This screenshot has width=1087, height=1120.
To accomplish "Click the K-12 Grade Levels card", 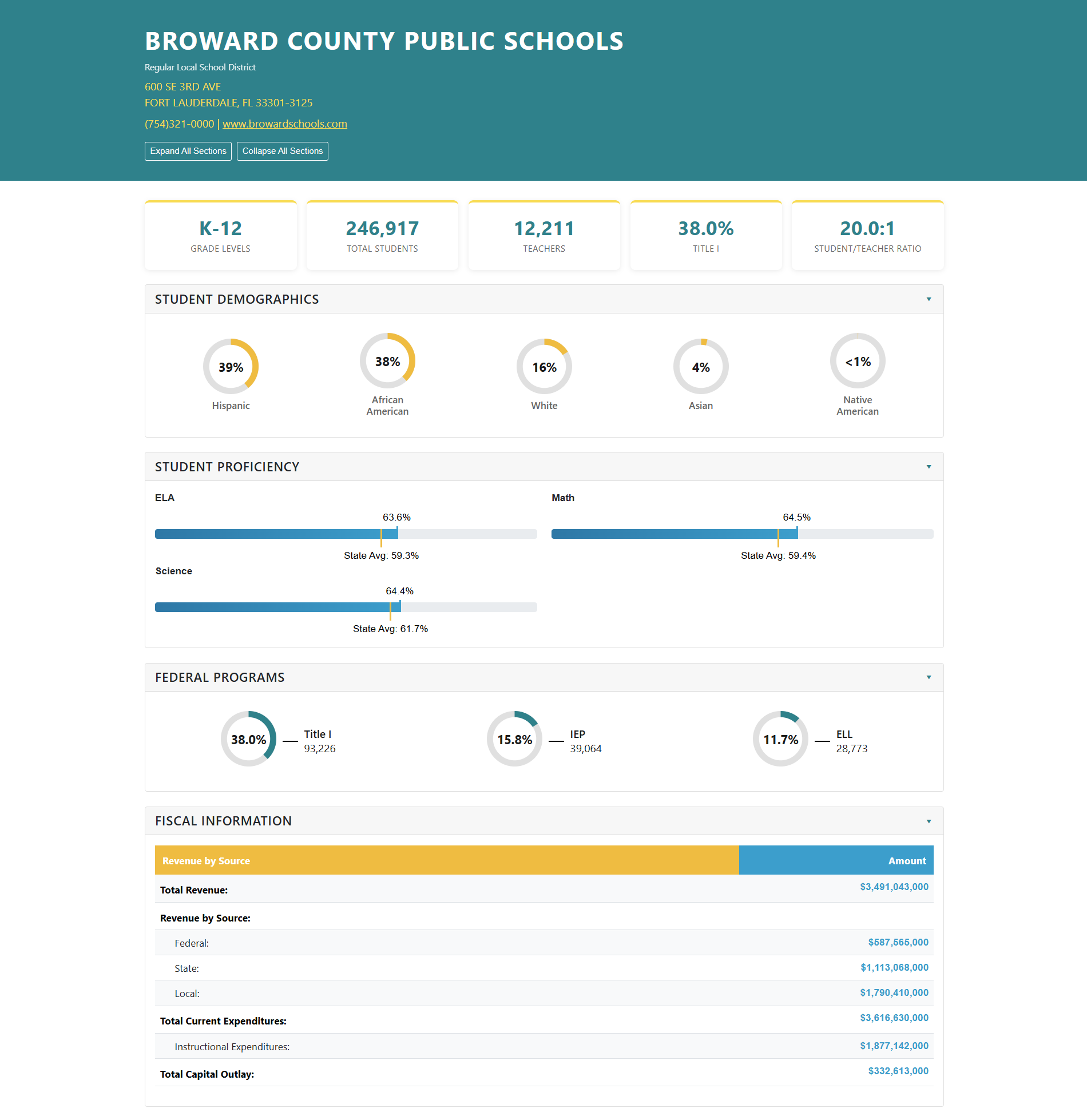I will [221, 236].
